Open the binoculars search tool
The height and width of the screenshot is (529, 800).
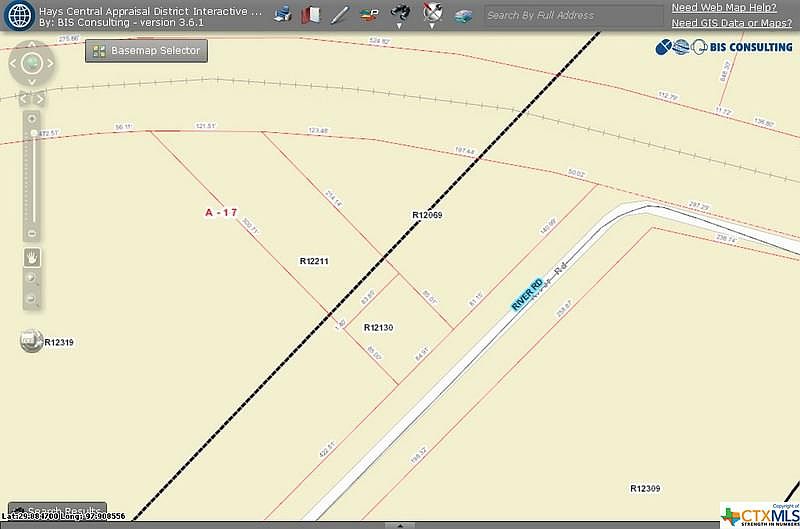click(399, 12)
